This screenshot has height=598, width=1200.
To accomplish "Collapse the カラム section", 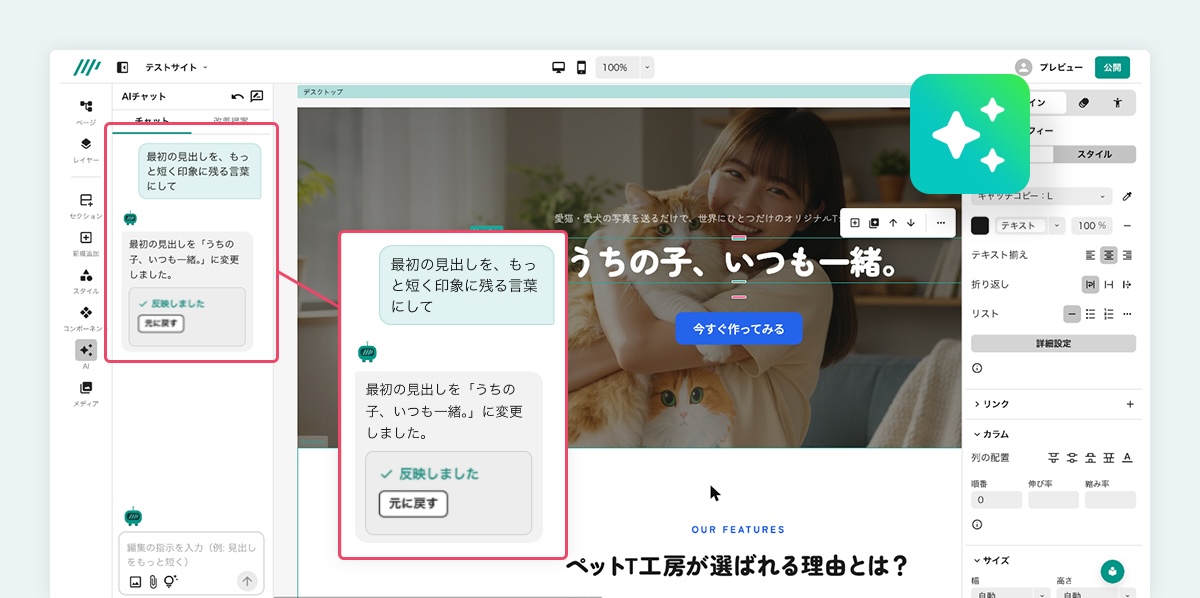I will 990,434.
